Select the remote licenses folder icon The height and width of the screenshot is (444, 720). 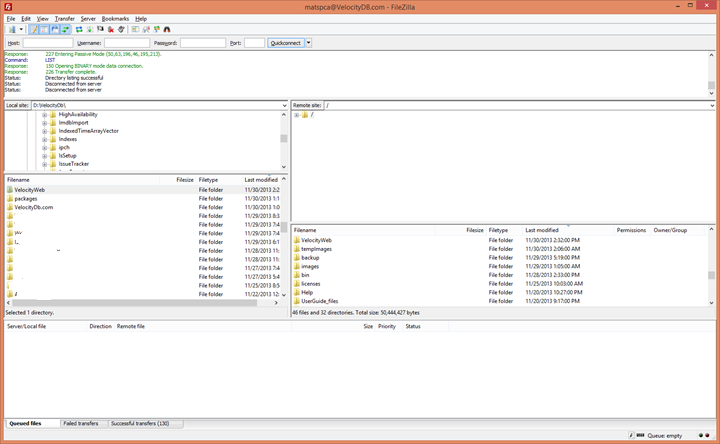pos(297,284)
